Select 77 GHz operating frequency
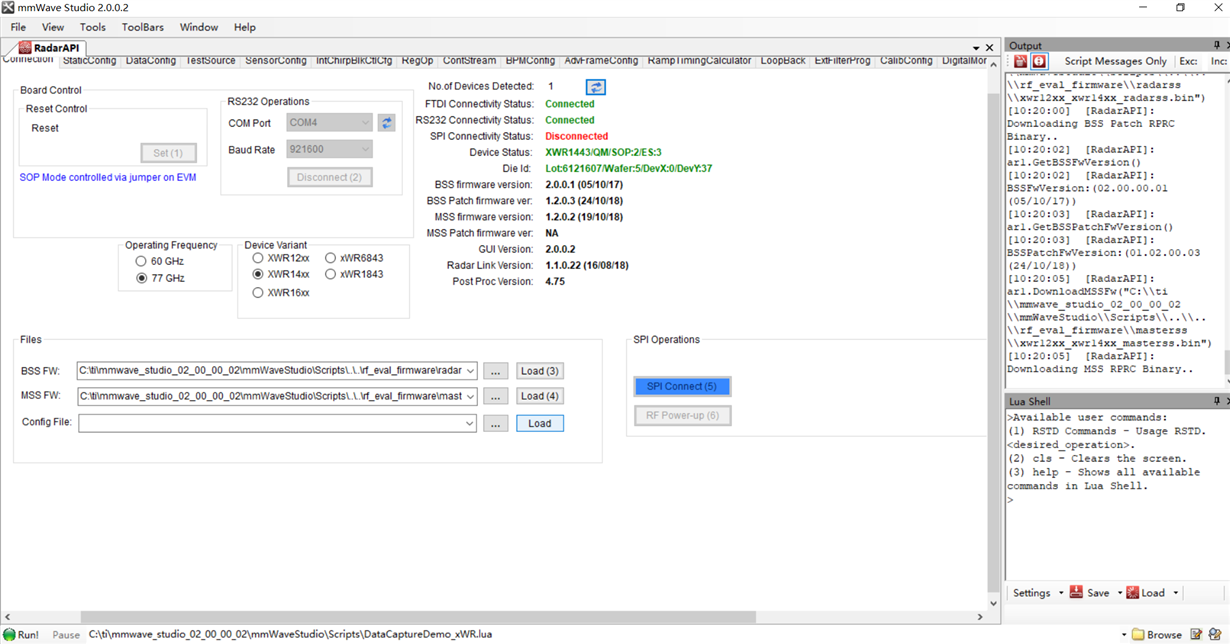1230x644 pixels. 141,278
